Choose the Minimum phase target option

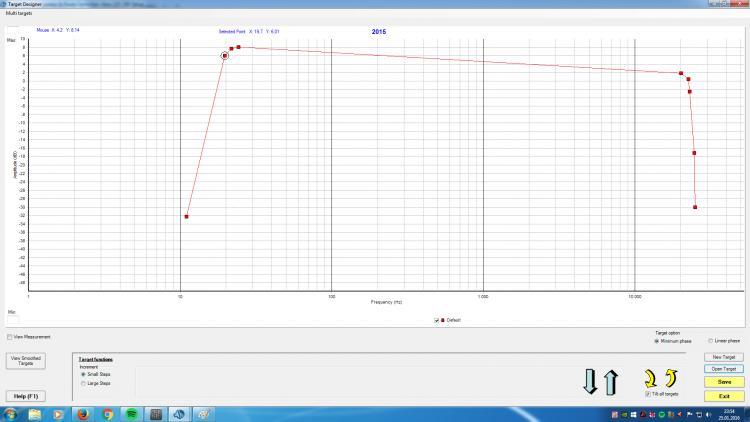pos(657,341)
